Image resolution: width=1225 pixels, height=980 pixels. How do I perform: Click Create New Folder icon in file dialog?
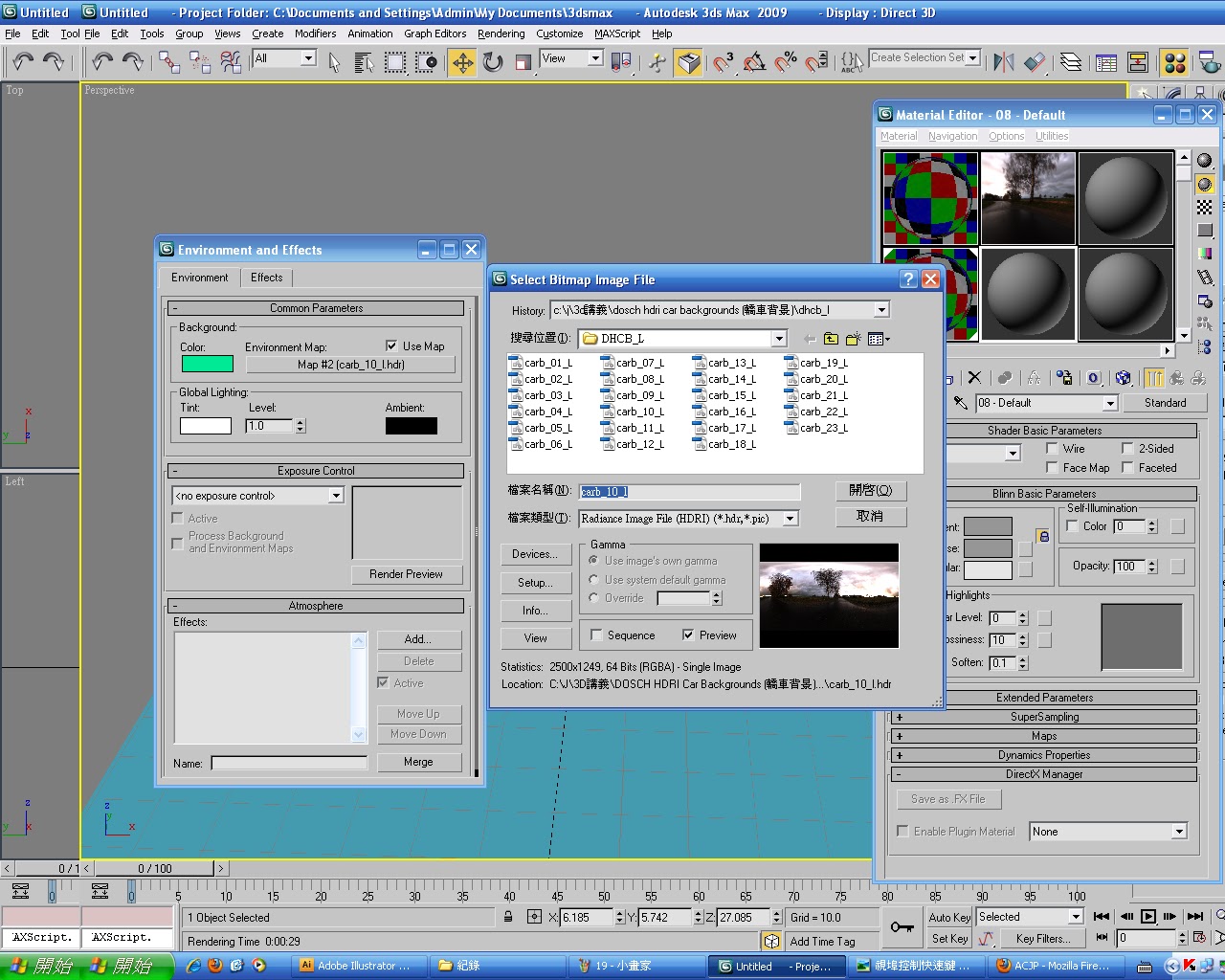(853, 339)
